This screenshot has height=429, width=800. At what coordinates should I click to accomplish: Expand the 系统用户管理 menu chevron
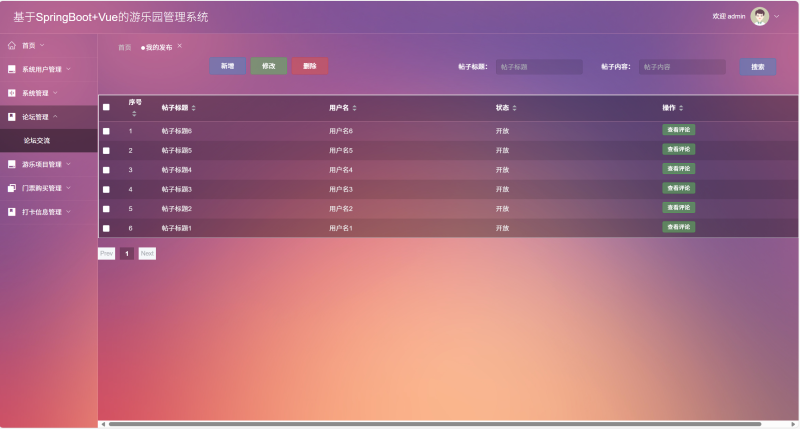[68, 69]
